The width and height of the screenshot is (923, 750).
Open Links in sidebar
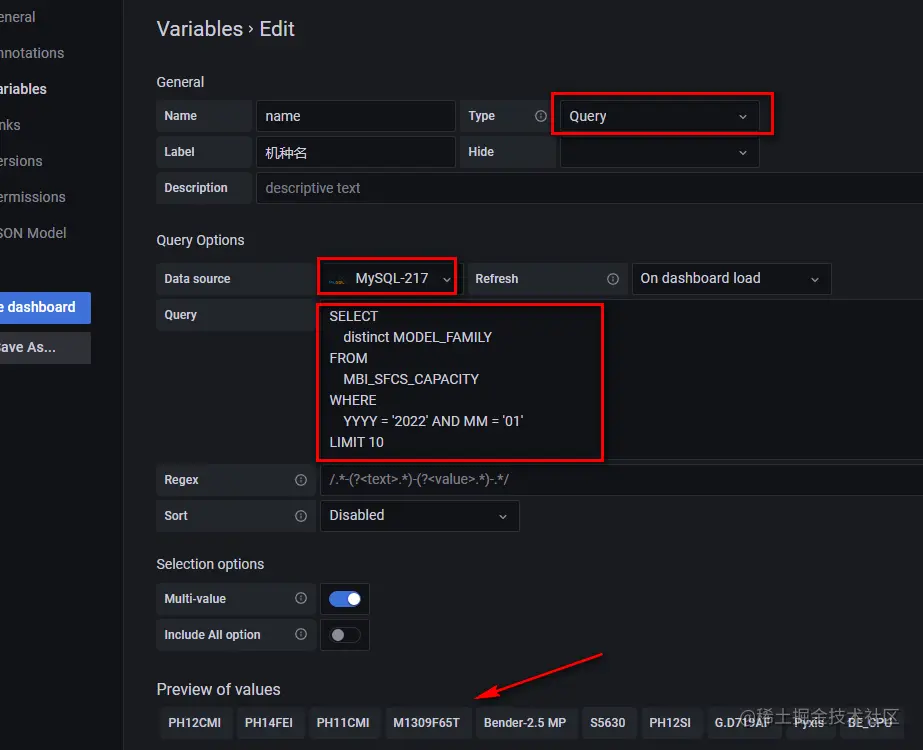pos(10,125)
